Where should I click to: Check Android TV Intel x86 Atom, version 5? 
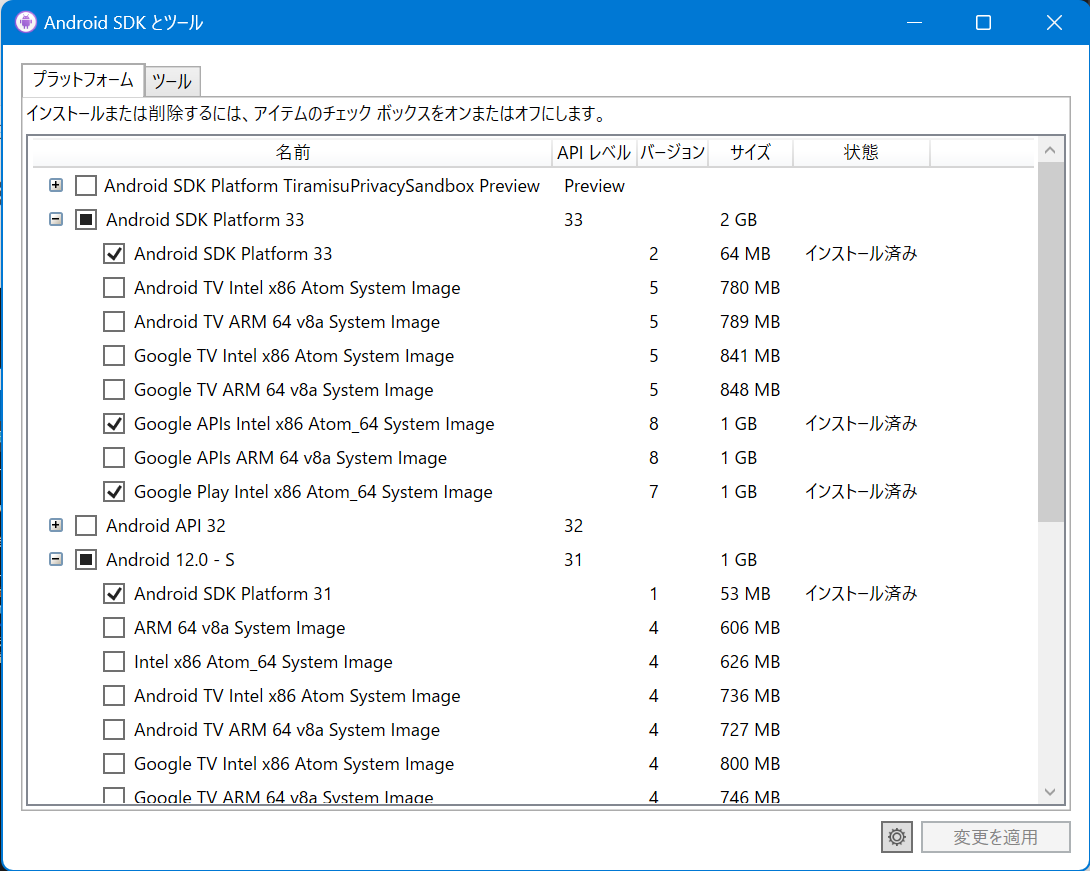(114, 288)
